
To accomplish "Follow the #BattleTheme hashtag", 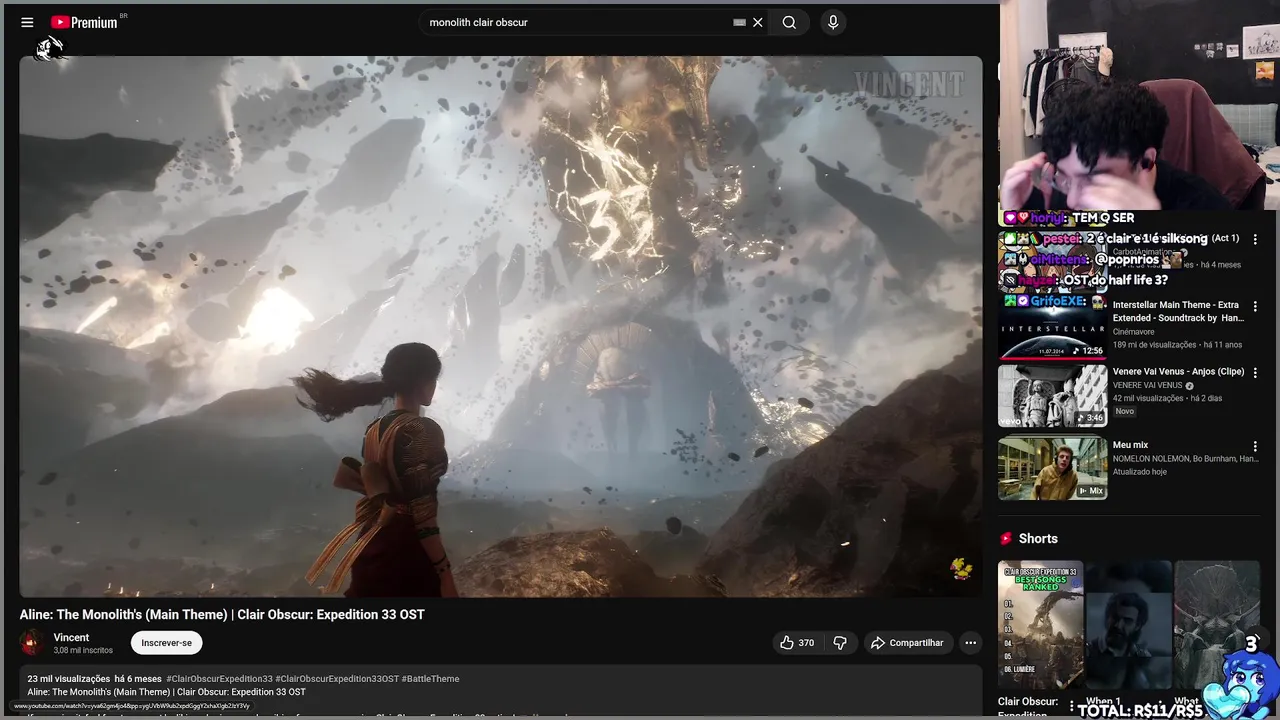I will pyautogui.click(x=430, y=679).
